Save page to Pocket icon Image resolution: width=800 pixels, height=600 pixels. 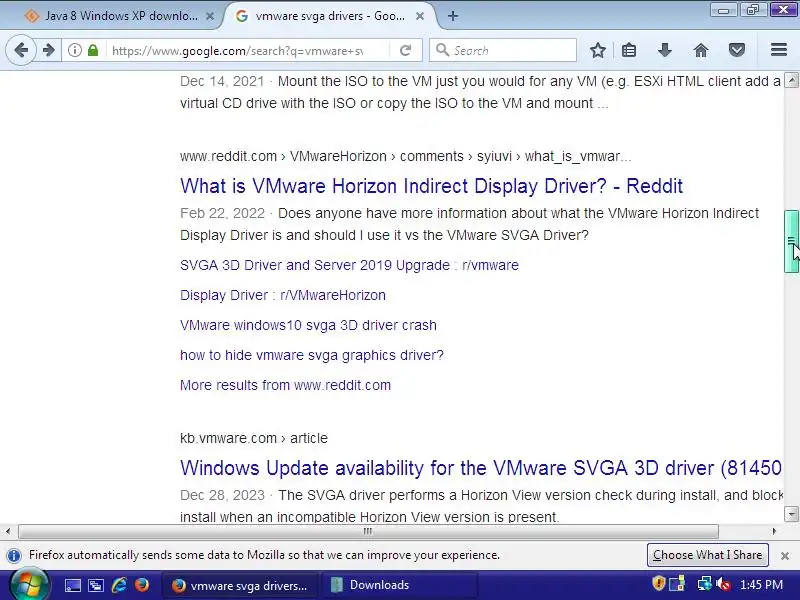coord(737,50)
